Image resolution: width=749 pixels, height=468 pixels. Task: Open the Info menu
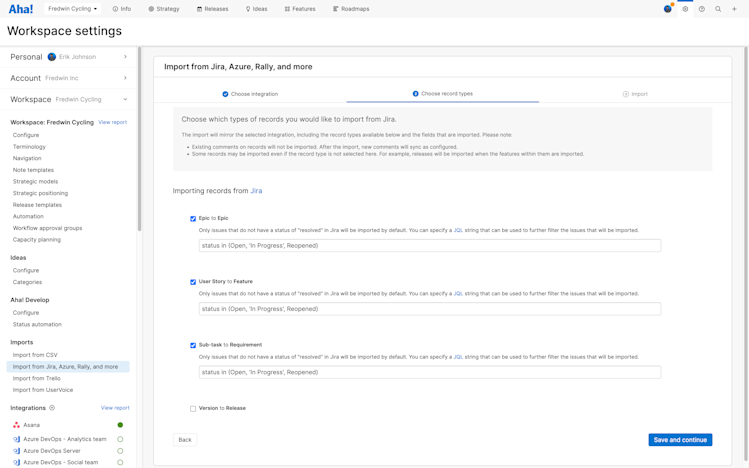[122, 9]
